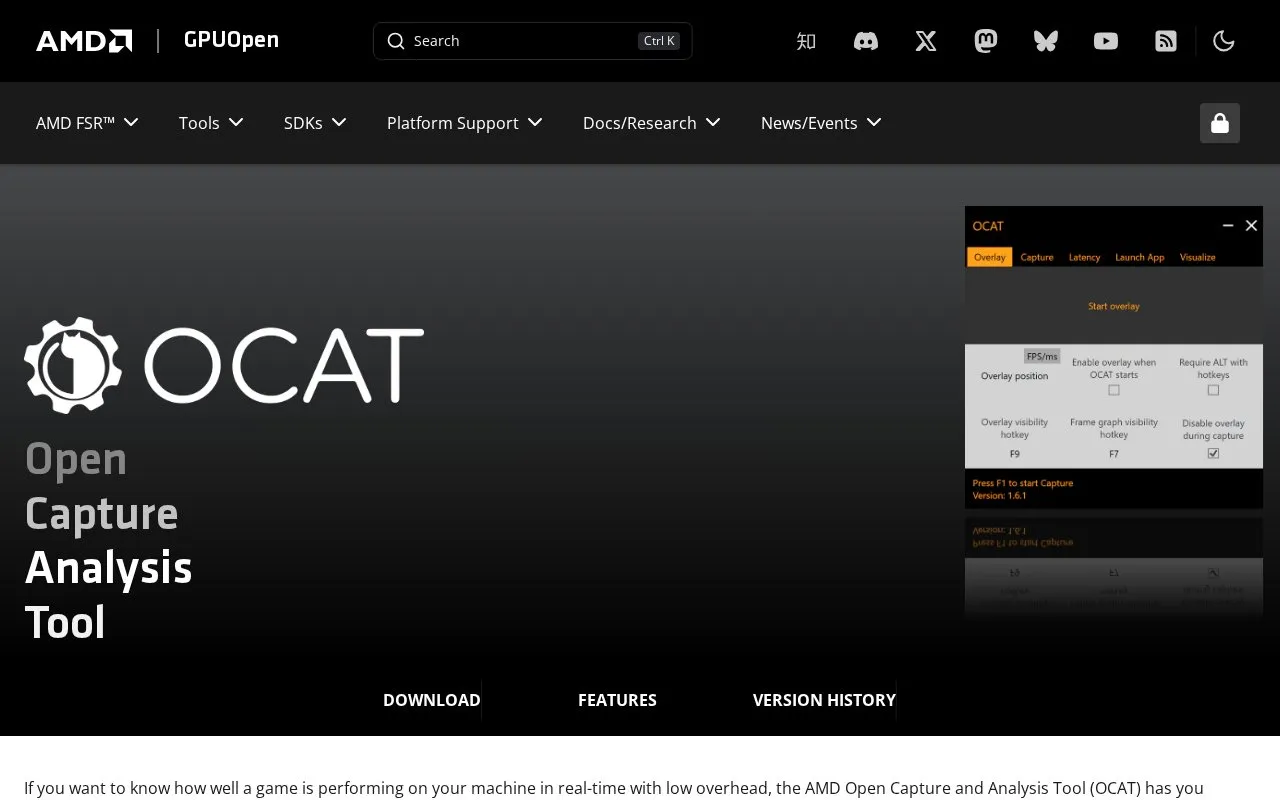Expand the Docs/Research menu

(x=652, y=123)
